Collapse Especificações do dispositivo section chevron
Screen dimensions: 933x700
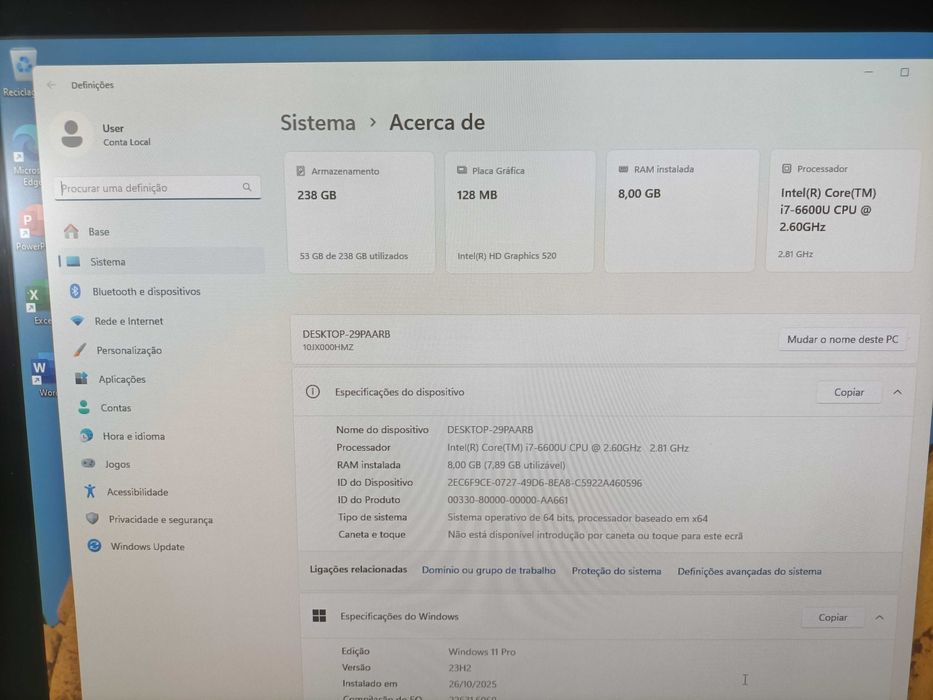[x=897, y=392]
